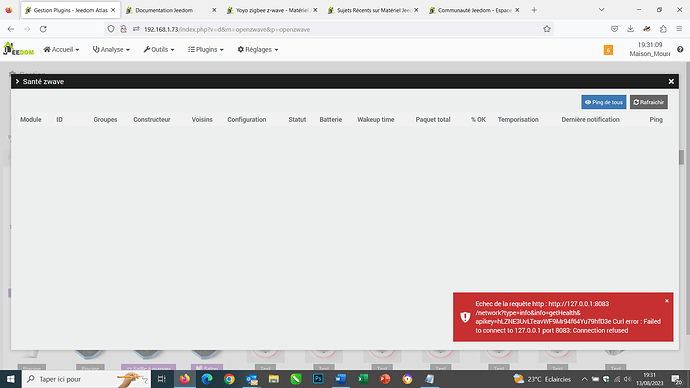Image resolution: width=690 pixels, height=388 pixels.
Task: Open the Réglages dropdown menu
Action: pyautogui.click(x=257, y=50)
